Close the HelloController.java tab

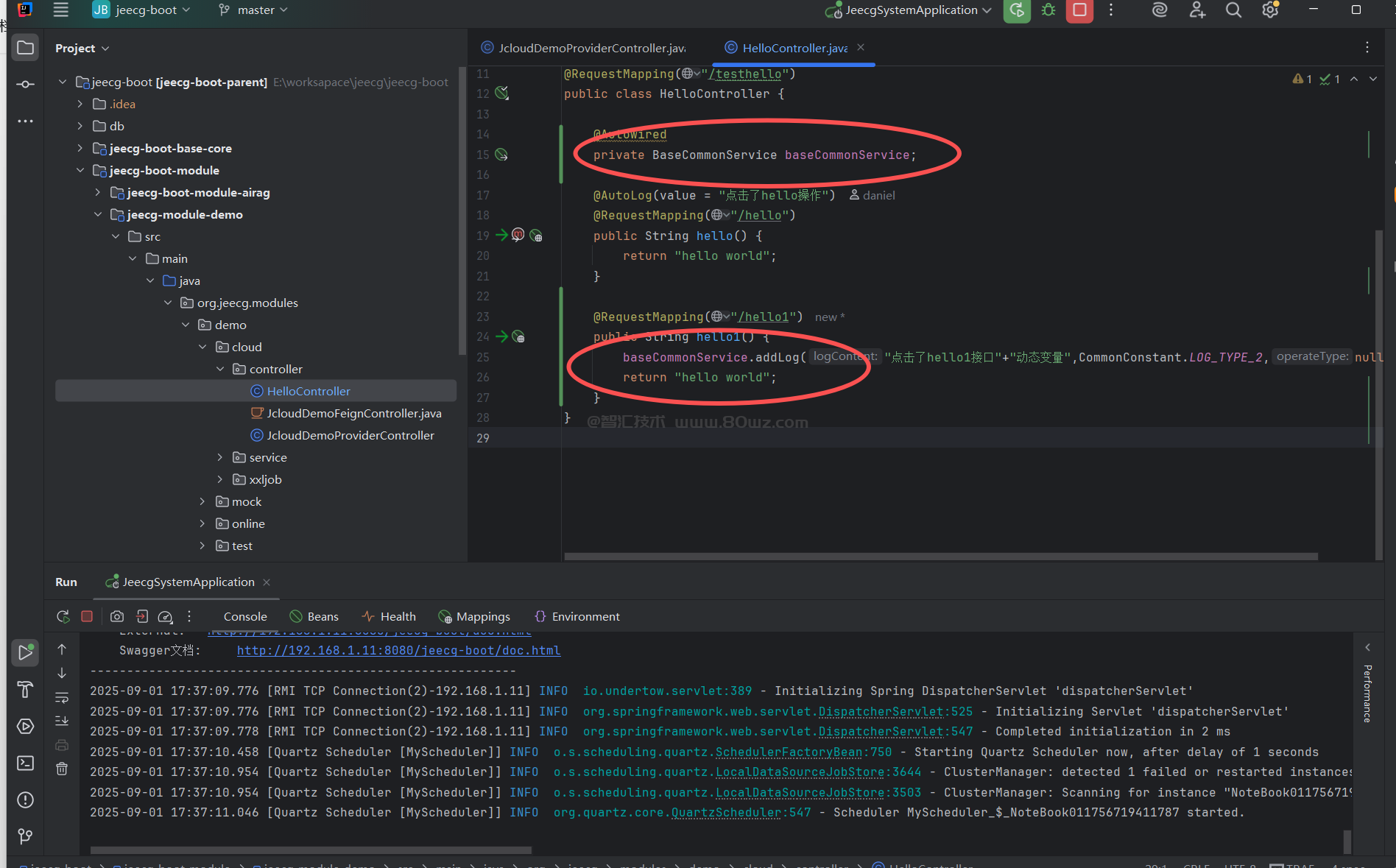[x=861, y=47]
